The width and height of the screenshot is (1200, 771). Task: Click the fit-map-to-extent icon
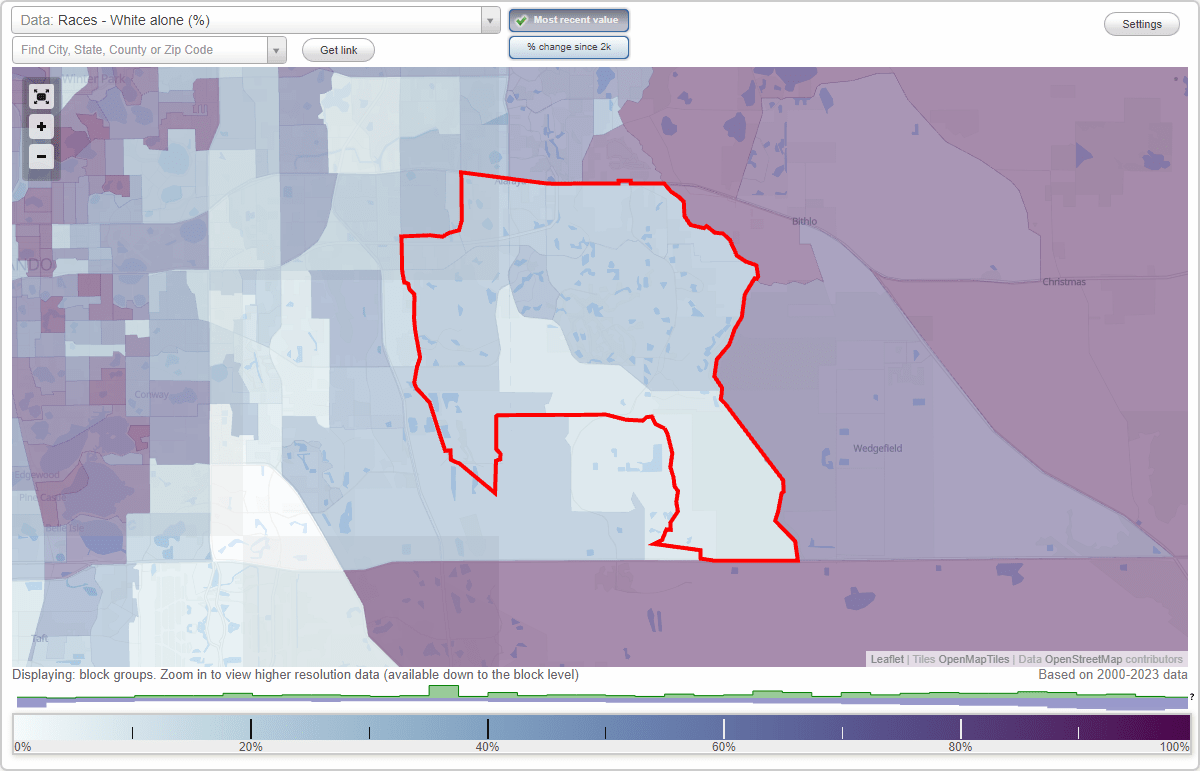pos(41,96)
